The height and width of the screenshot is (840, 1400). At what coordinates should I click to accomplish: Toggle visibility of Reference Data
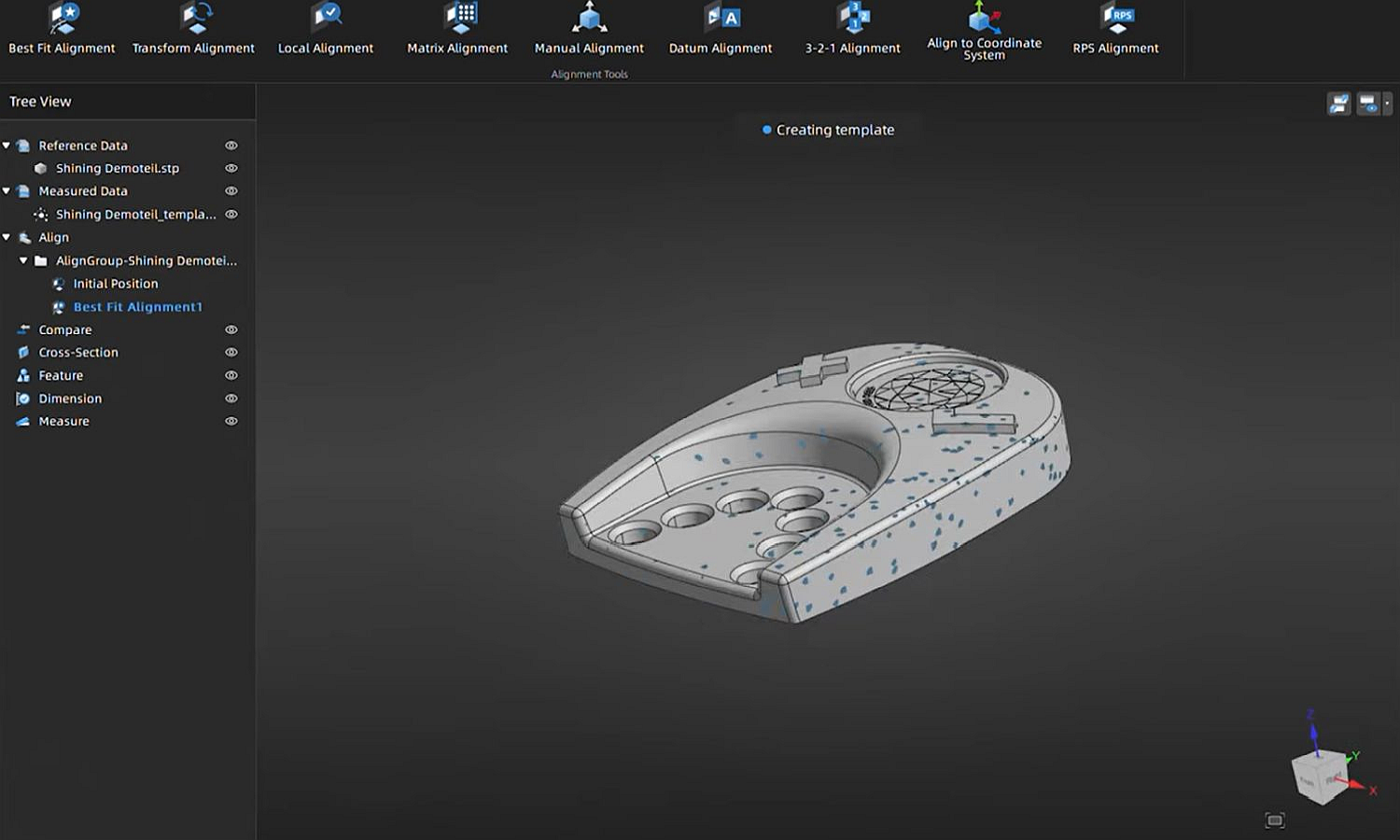231,145
